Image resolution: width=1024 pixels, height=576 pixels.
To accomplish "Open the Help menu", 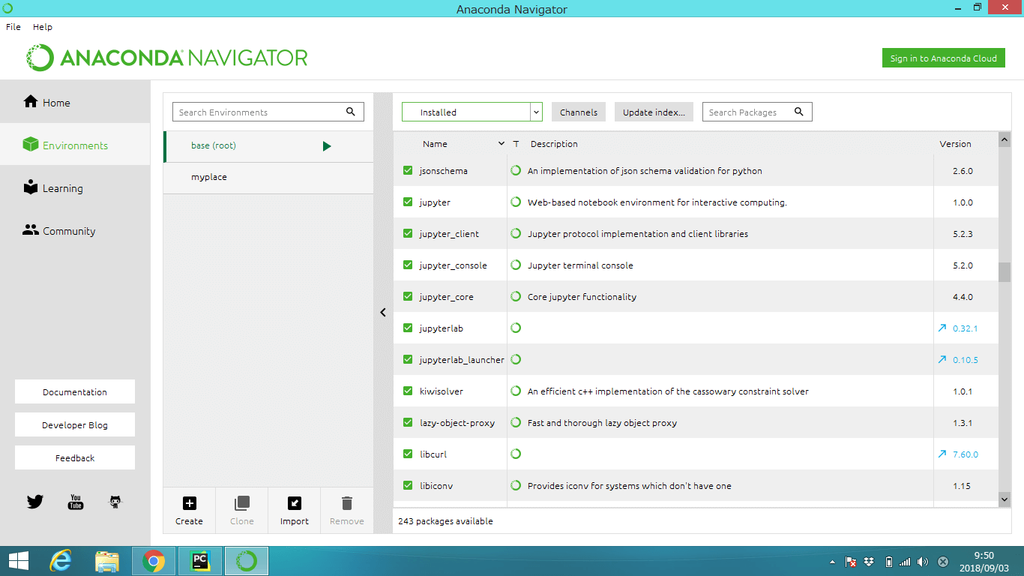I will (x=42, y=27).
